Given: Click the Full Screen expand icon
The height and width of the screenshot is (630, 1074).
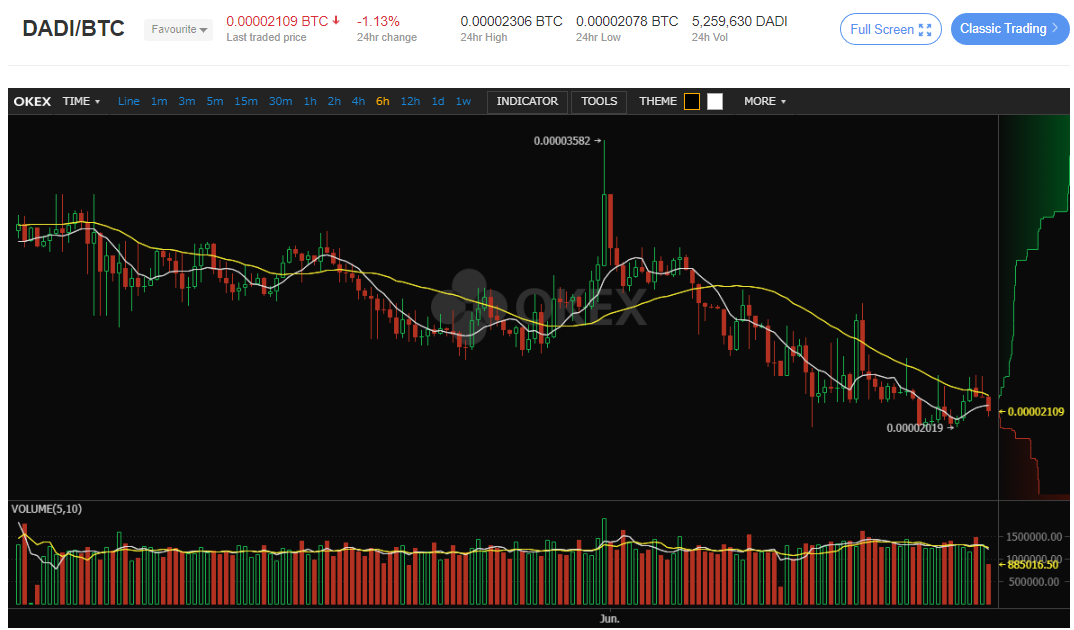Looking at the screenshot, I should (924, 30).
